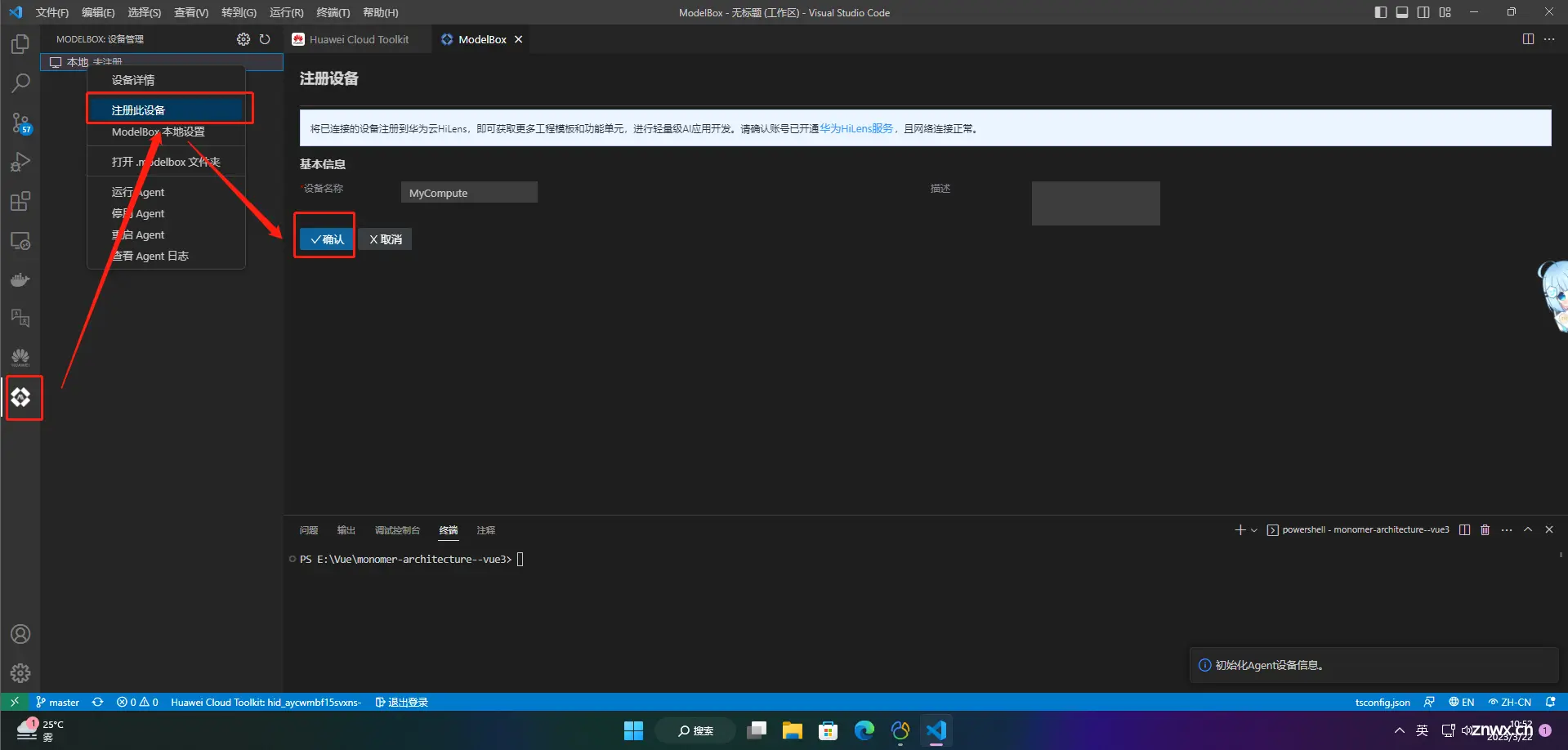Refresh the ModelBox device list
Viewport: 1568px width, 750px height.
265,39
